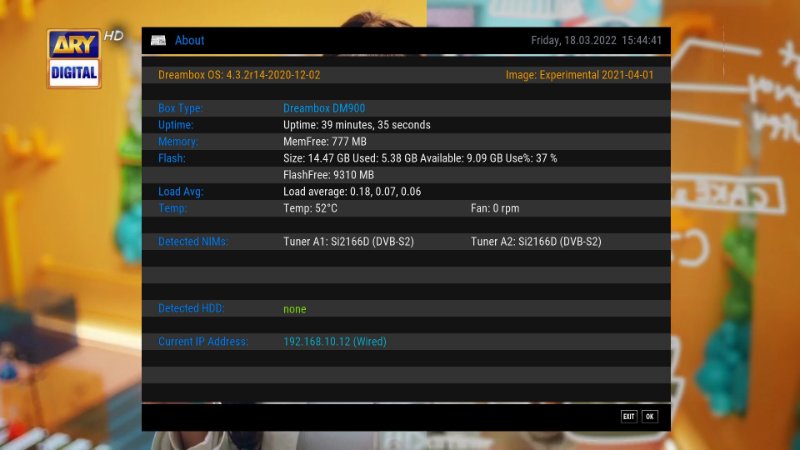Select Tuner A2 Si2166D entry
The height and width of the screenshot is (450, 800).
536,242
